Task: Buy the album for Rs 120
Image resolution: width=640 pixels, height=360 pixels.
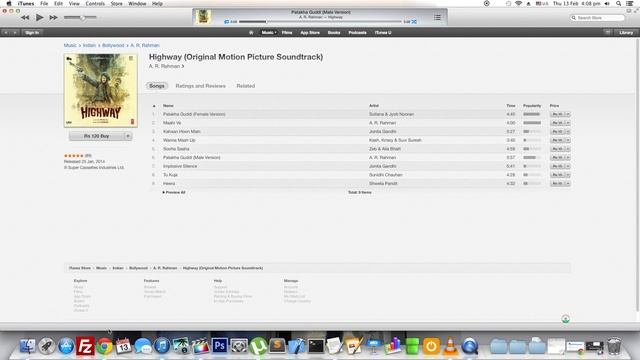Action: coord(96,136)
